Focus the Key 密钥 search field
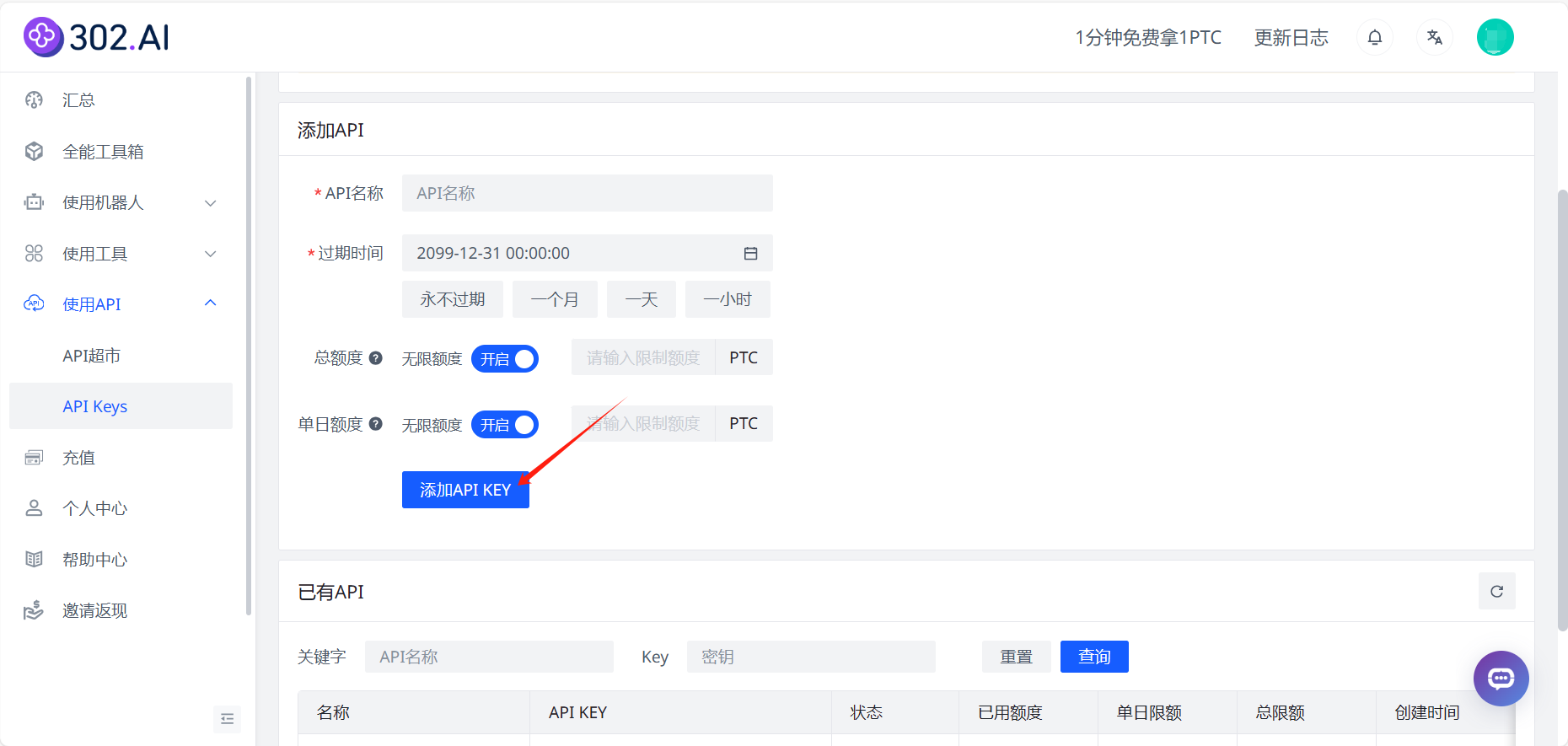Viewport: 1568px width, 746px height. tap(811, 657)
